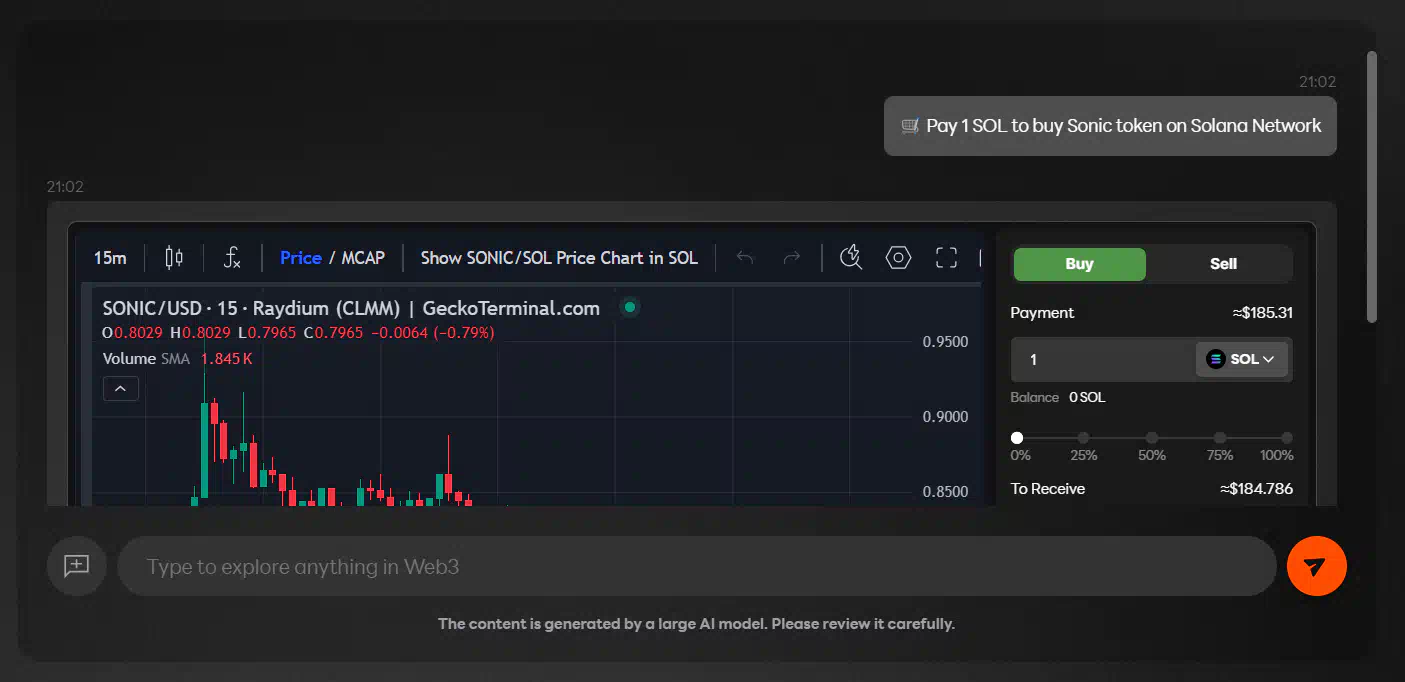The height and width of the screenshot is (682, 1405).
Task: Focus the Type to explore anything input
Action: (x=696, y=566)
